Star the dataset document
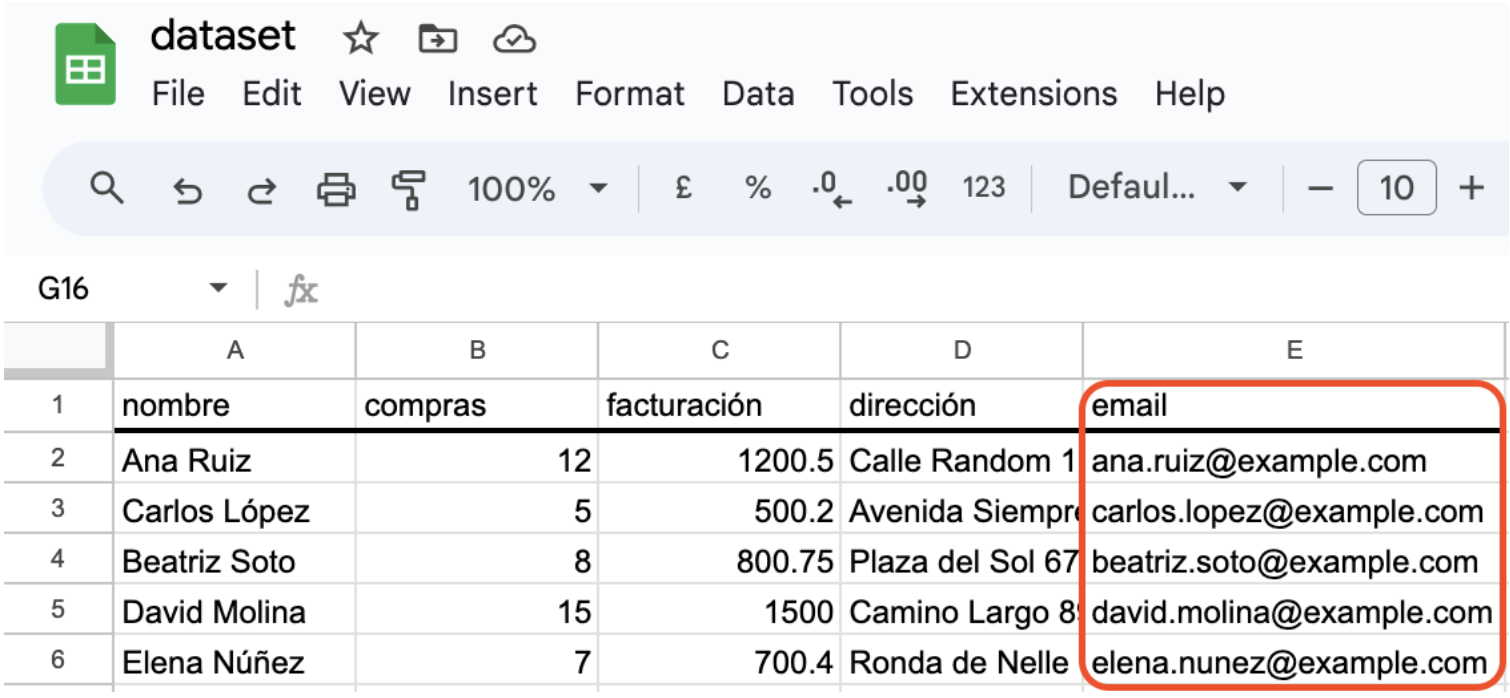Screen dimensions: 1510x698 [x=360, y=39]
